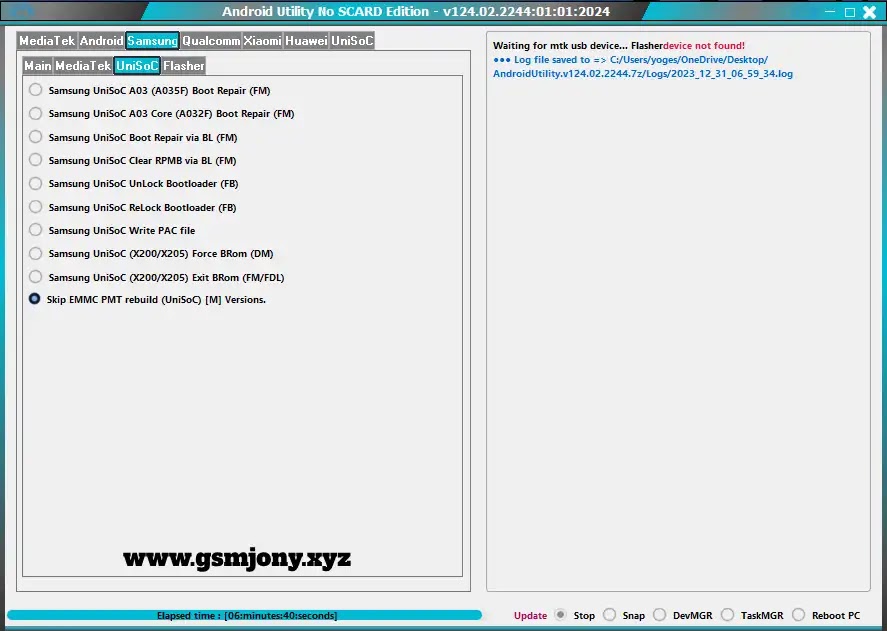Open the Flasher sub-tab
Viewport: 887px width, 631px height.
184,66
